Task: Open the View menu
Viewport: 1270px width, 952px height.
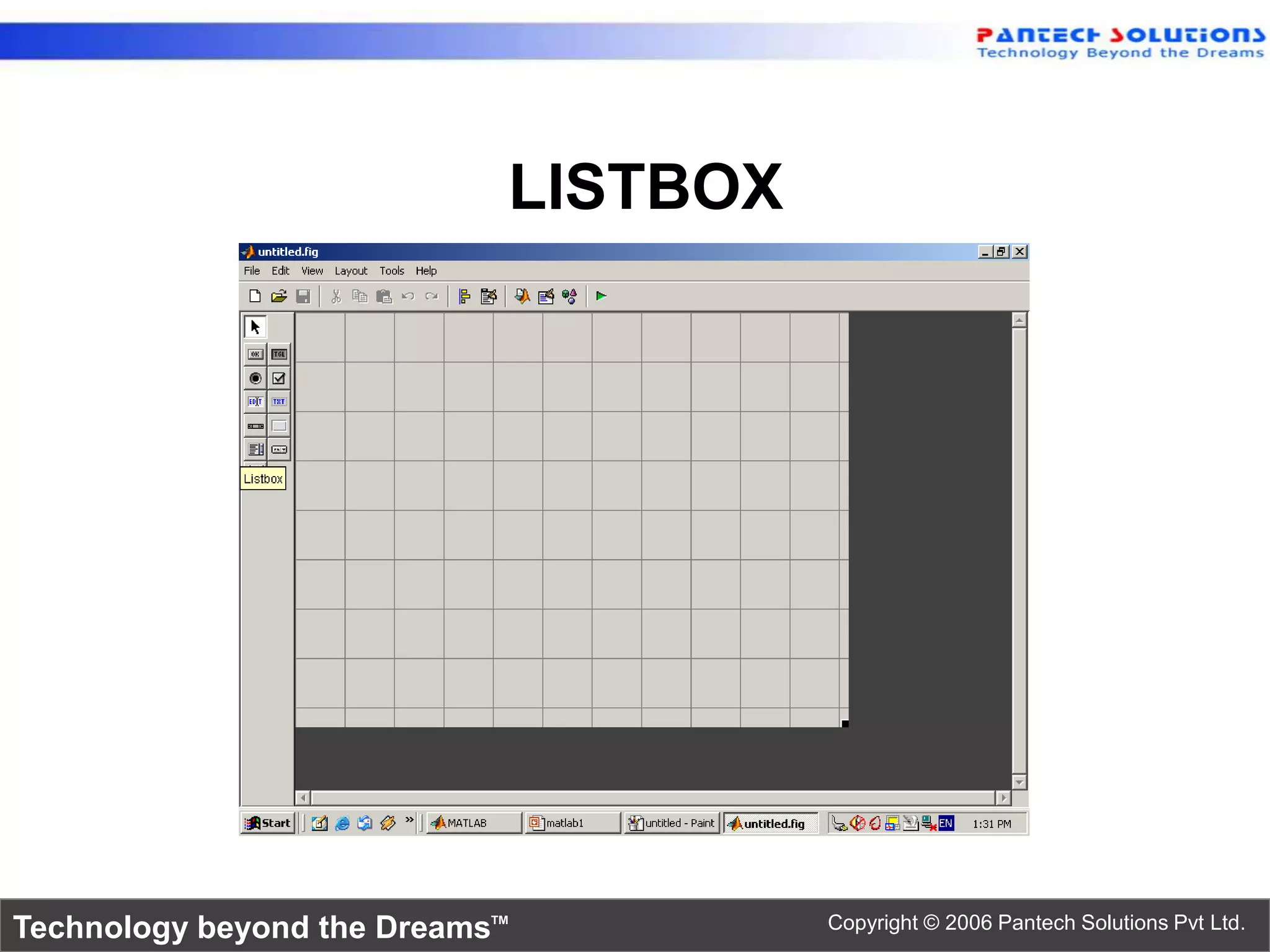Action: point(312,271)
